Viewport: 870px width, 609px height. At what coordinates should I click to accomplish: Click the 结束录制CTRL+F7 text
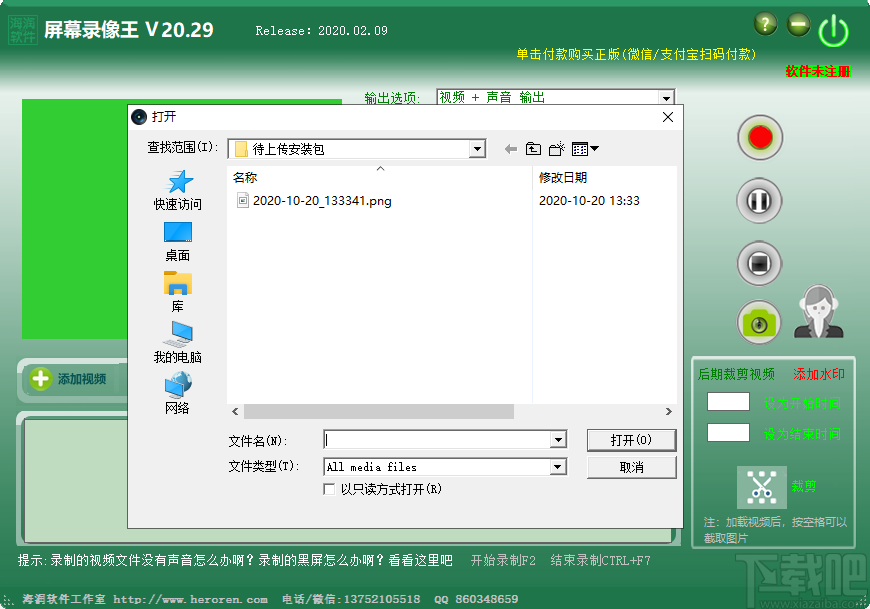coord(600,560)
